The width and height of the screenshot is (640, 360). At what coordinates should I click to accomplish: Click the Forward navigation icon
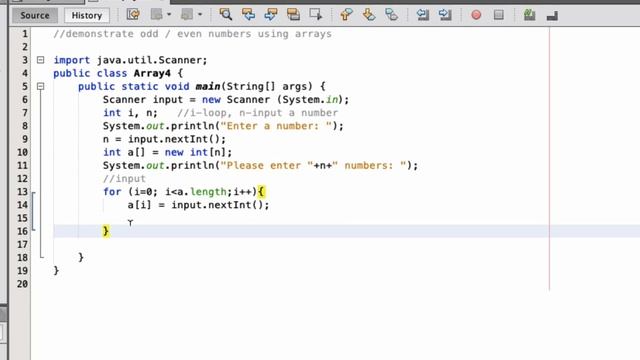click(187, 15)
